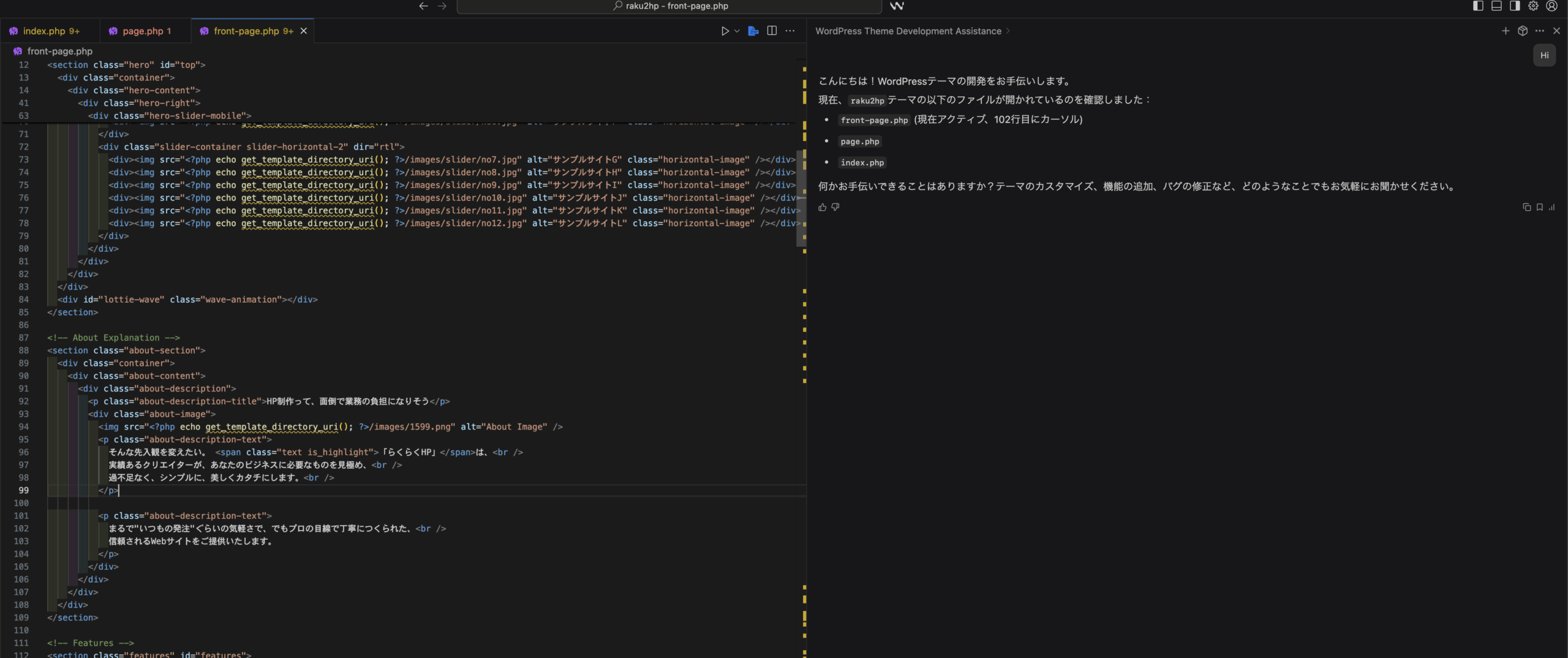Open the run options dropdown arrow
1568x658 pixels.
(737, 31)
